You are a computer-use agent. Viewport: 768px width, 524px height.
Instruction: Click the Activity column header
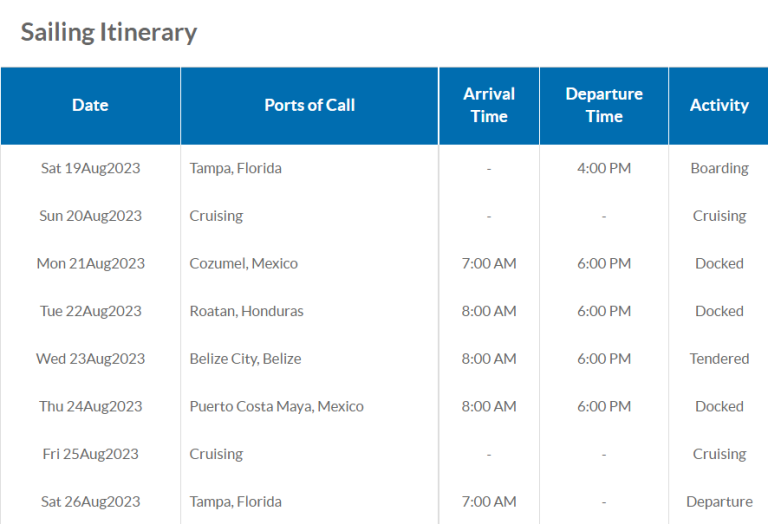tap(719, 105)
